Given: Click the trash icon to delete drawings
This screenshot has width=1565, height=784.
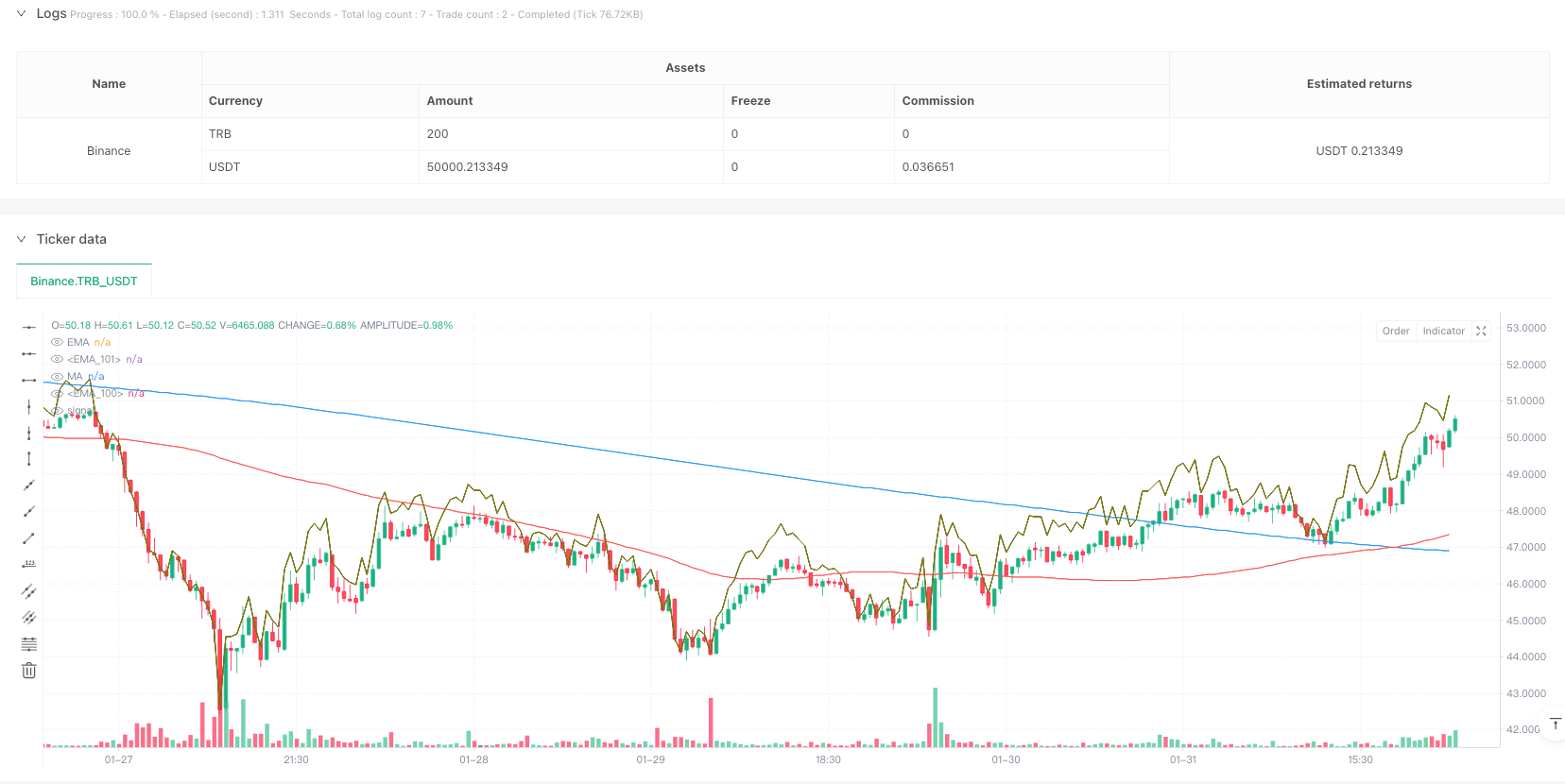Looking at the screenshot, I should (29, 671).
